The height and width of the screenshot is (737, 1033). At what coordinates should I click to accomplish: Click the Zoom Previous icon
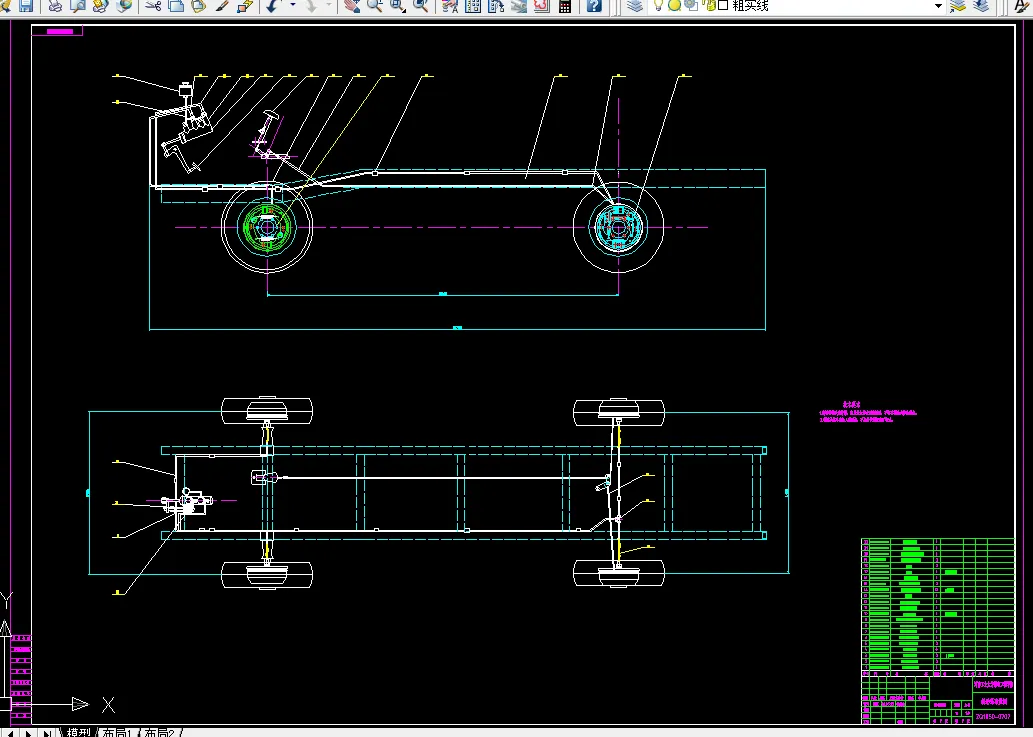click(x=420, y=6)
